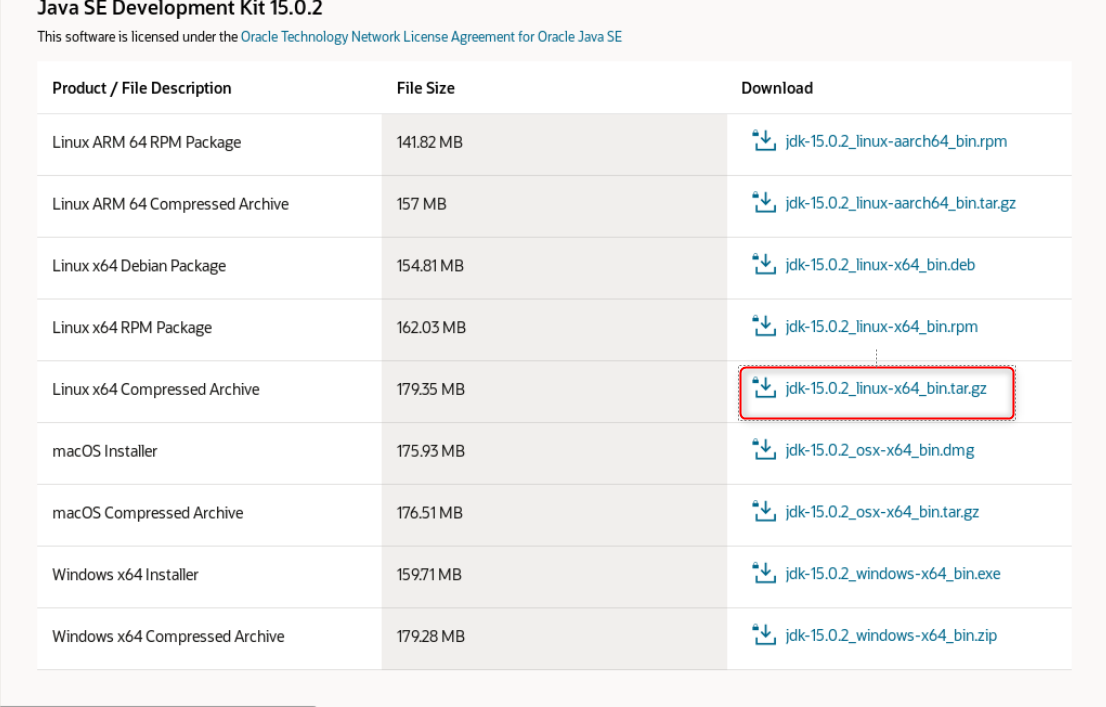This screenshot has width=1106, height=707.
Task: Download jdk-15.0.2_linux-x64_bin.deb file link
Action: point(880,265)
